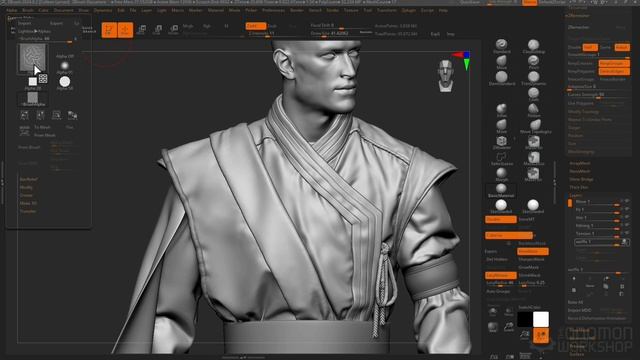640x360 pixels.
Task: Select the Morph brush
Action: 502,174
